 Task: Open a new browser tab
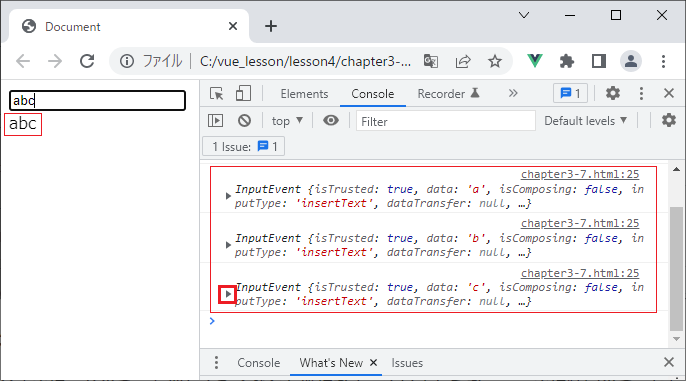[271, 26]
